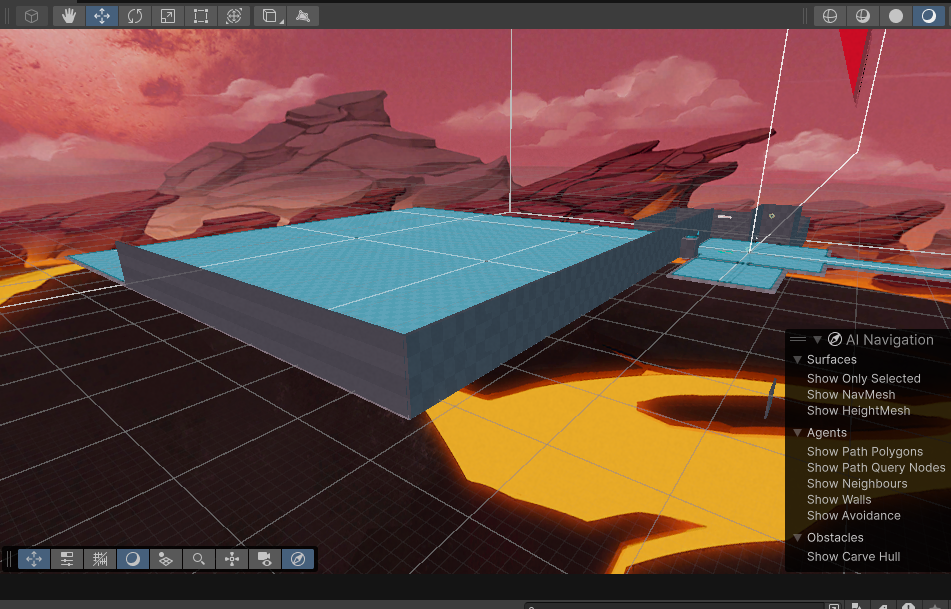Select the Scale tool
The height and width of the screenshot is (609, 951).
click(x=167, y=16)
